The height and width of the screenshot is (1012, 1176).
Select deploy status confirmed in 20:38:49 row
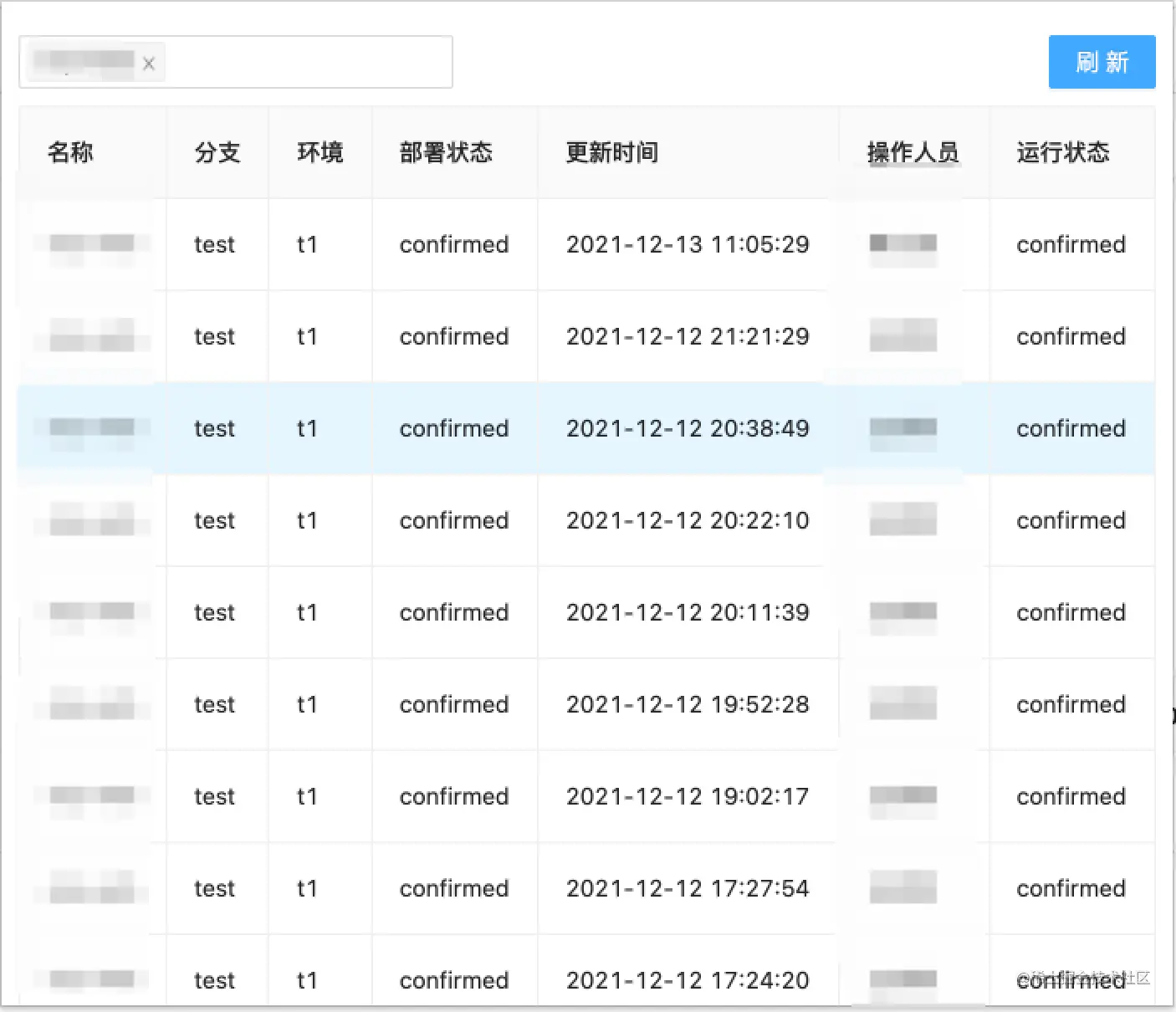click(454, 428)
